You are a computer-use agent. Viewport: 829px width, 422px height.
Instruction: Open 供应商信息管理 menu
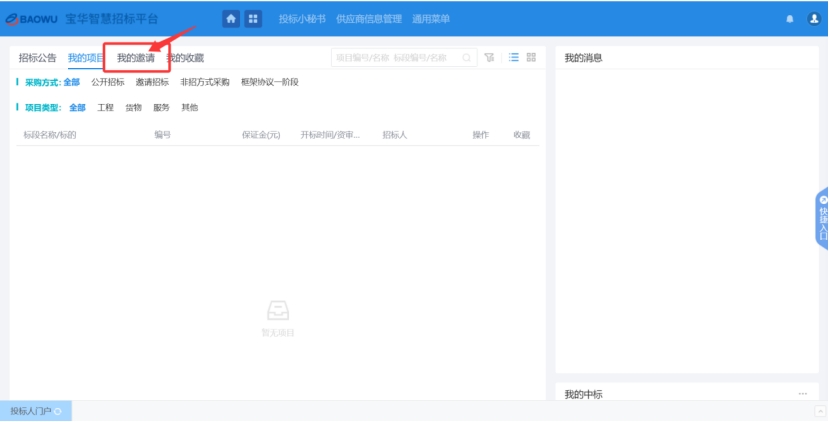click(369, 19)
